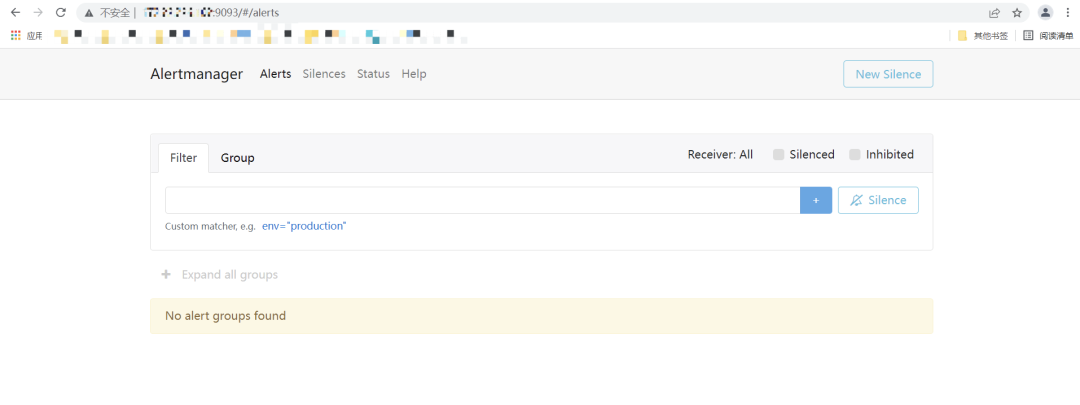
Task: Open the other bookmarks folder
Action: tap(983, 36)
